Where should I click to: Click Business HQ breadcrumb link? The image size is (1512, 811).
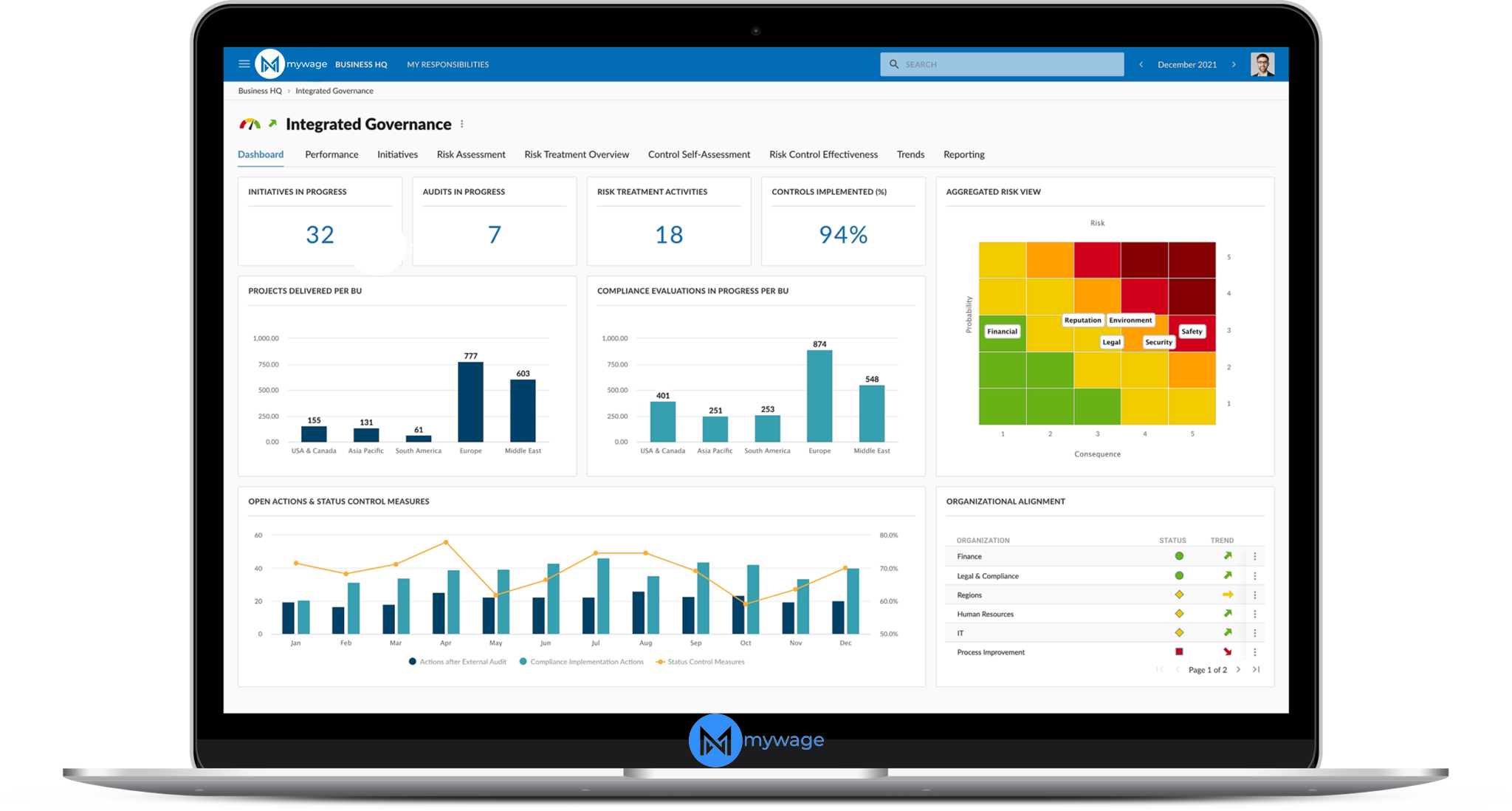(x=260, y=91)
